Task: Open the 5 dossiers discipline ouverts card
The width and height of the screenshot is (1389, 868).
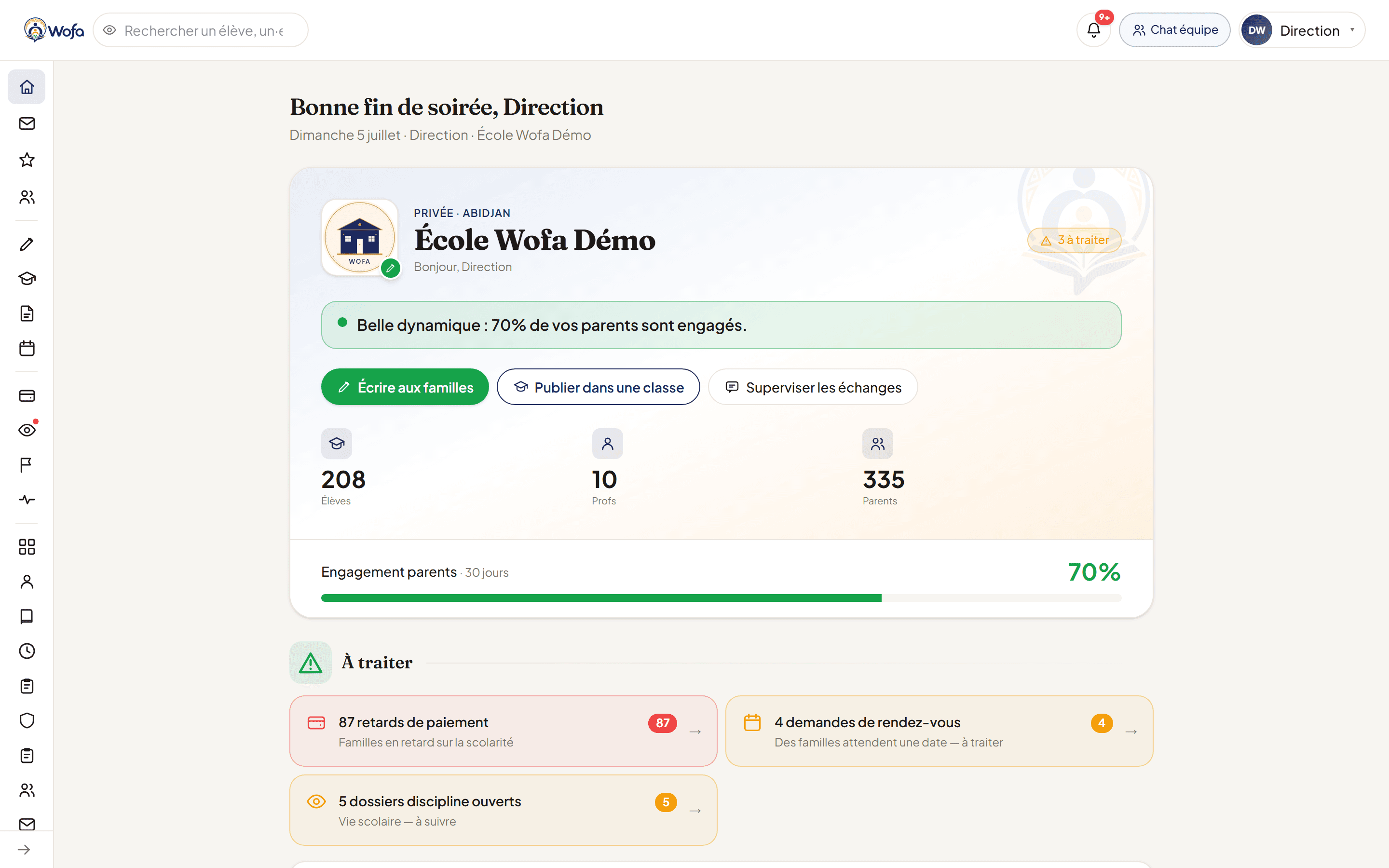Action: pos(504,810)
